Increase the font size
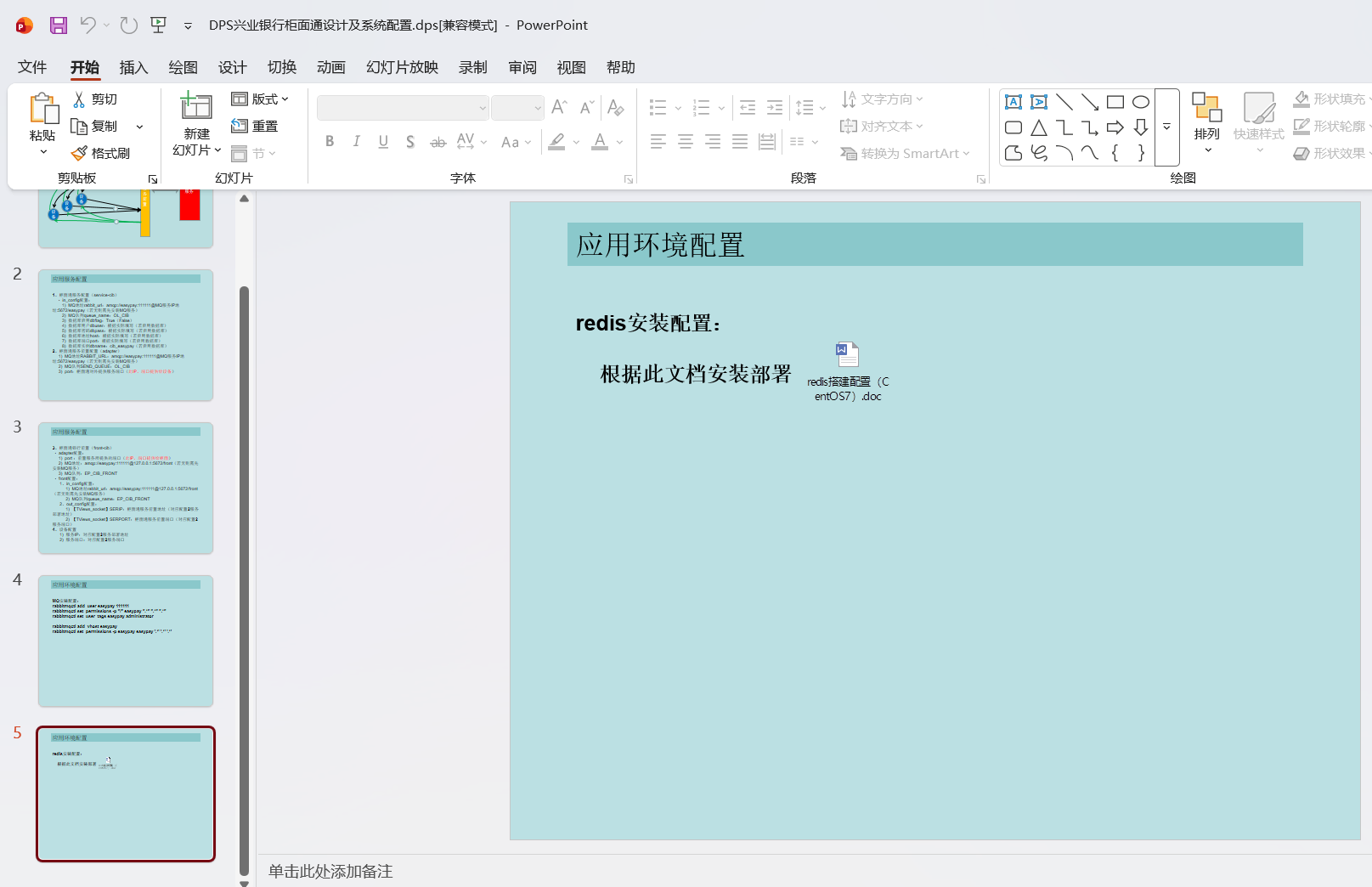Screen dimensions: 1372x887 tap(559, 107)
